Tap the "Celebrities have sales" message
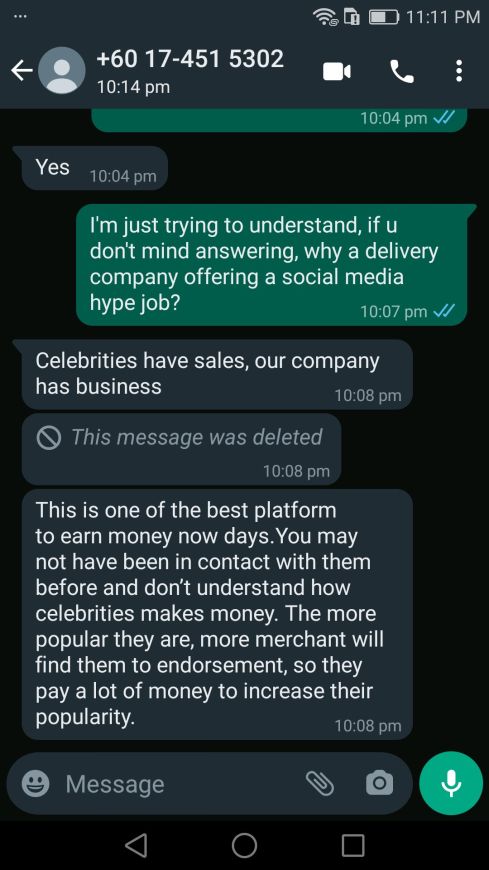 coord(218,374)
